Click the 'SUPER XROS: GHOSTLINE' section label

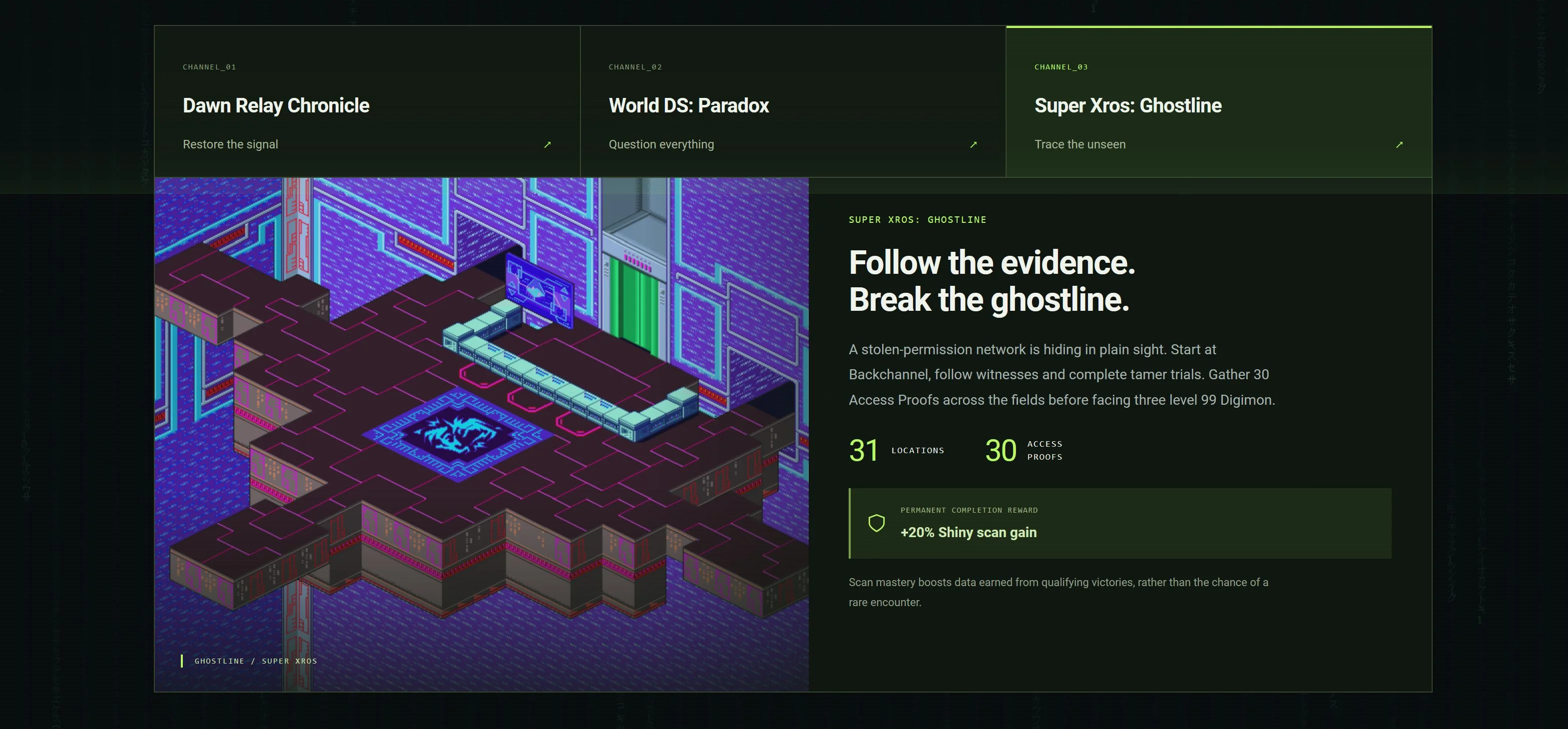click(917, 220)
